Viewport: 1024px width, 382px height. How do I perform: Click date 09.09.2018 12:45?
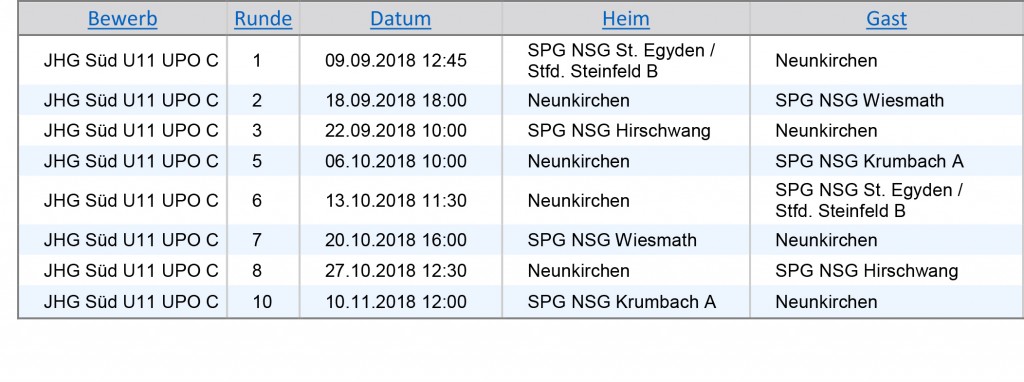[396, 61]
